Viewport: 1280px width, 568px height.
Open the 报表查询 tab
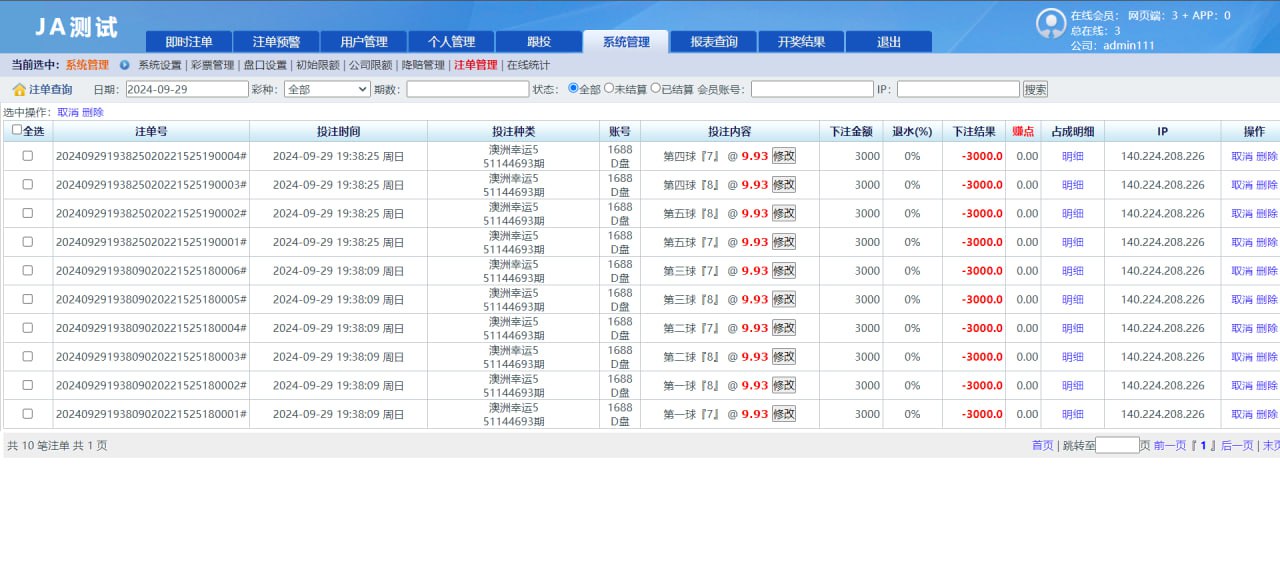coord(714,42)
